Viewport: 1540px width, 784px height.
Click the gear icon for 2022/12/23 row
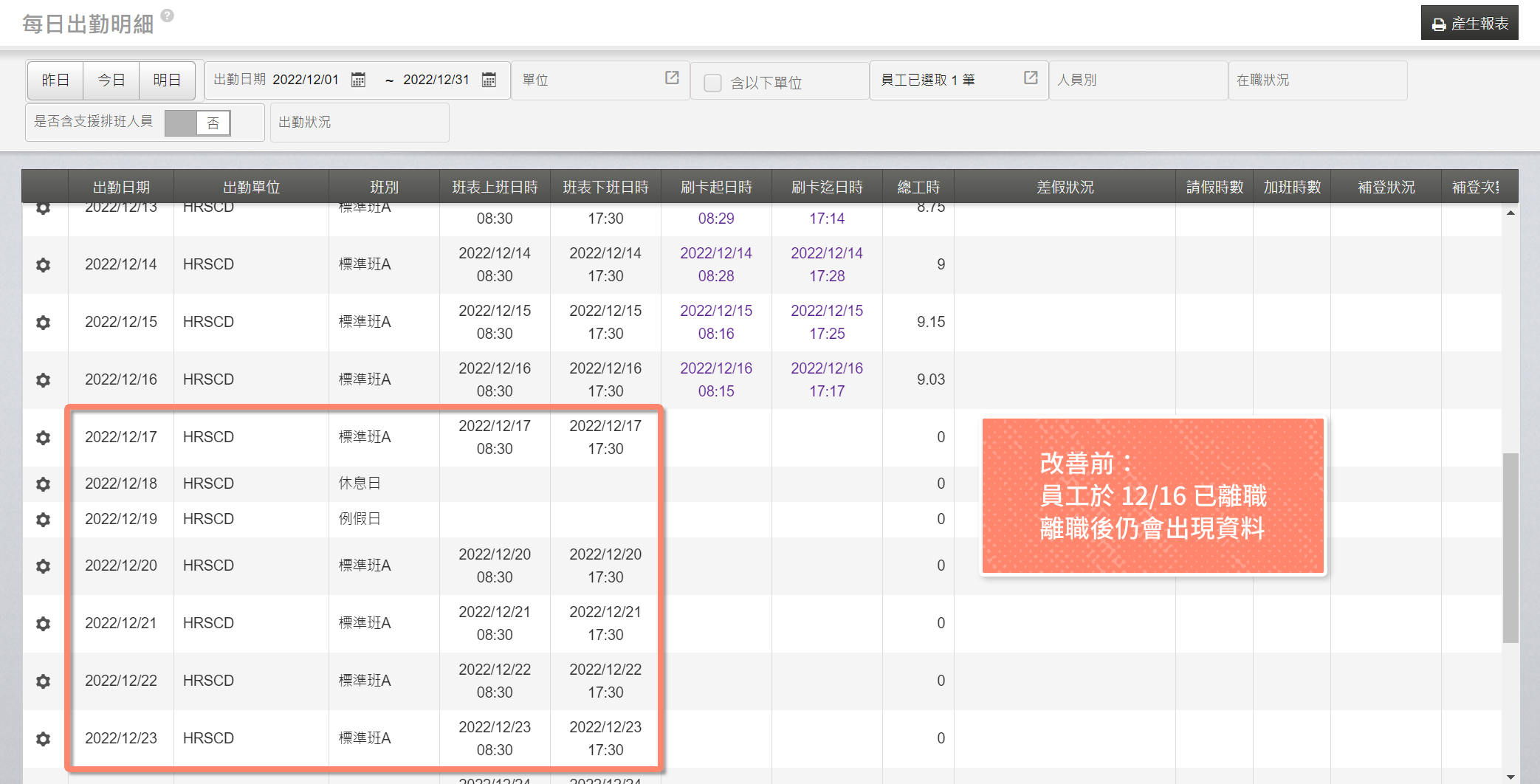click(x=44, y=739)
